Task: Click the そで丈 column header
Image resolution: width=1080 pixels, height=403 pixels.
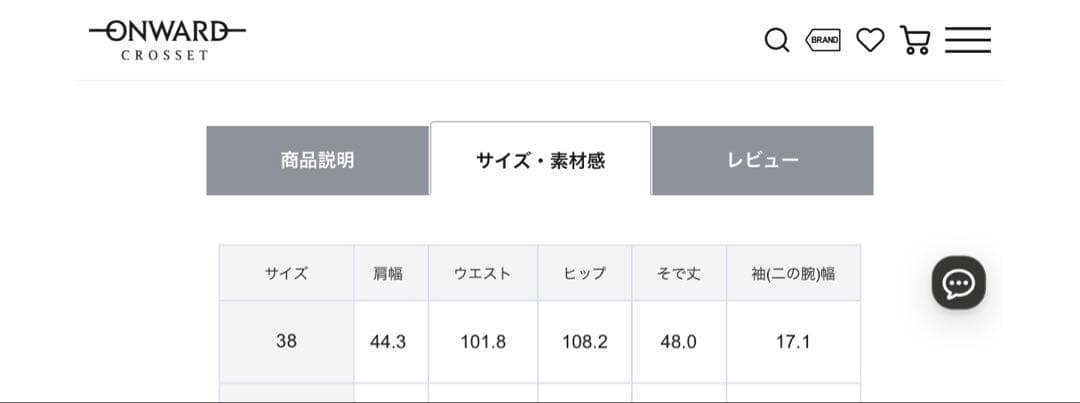Action: (678, 273)
